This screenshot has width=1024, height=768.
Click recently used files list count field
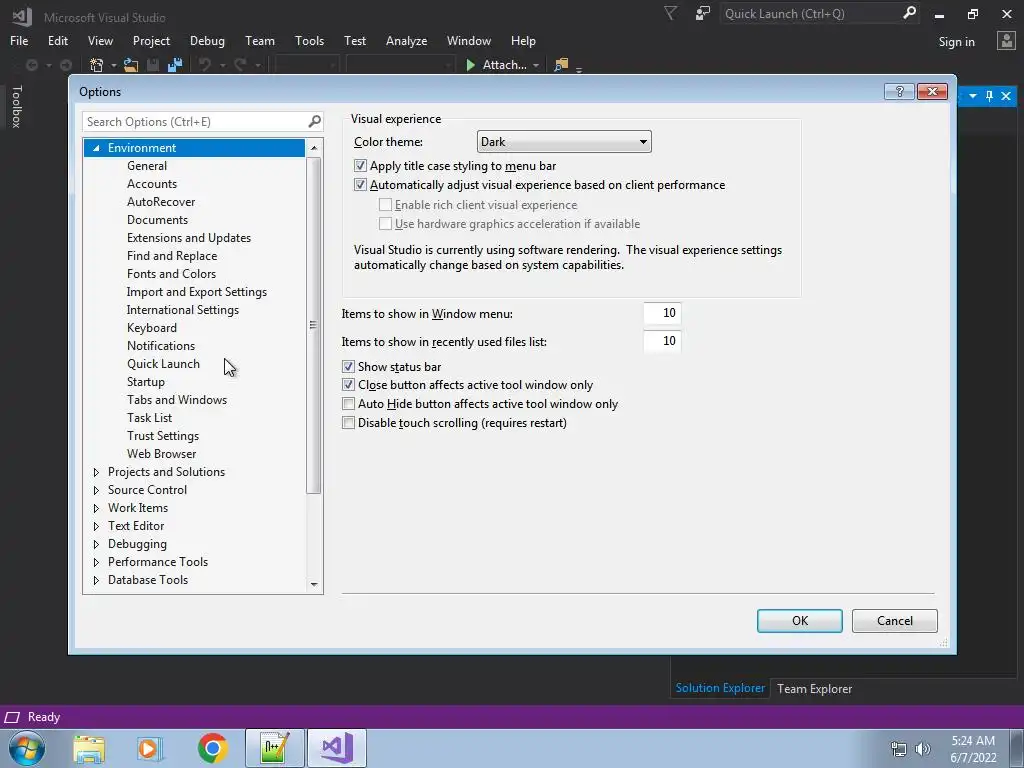coord(662,341)
